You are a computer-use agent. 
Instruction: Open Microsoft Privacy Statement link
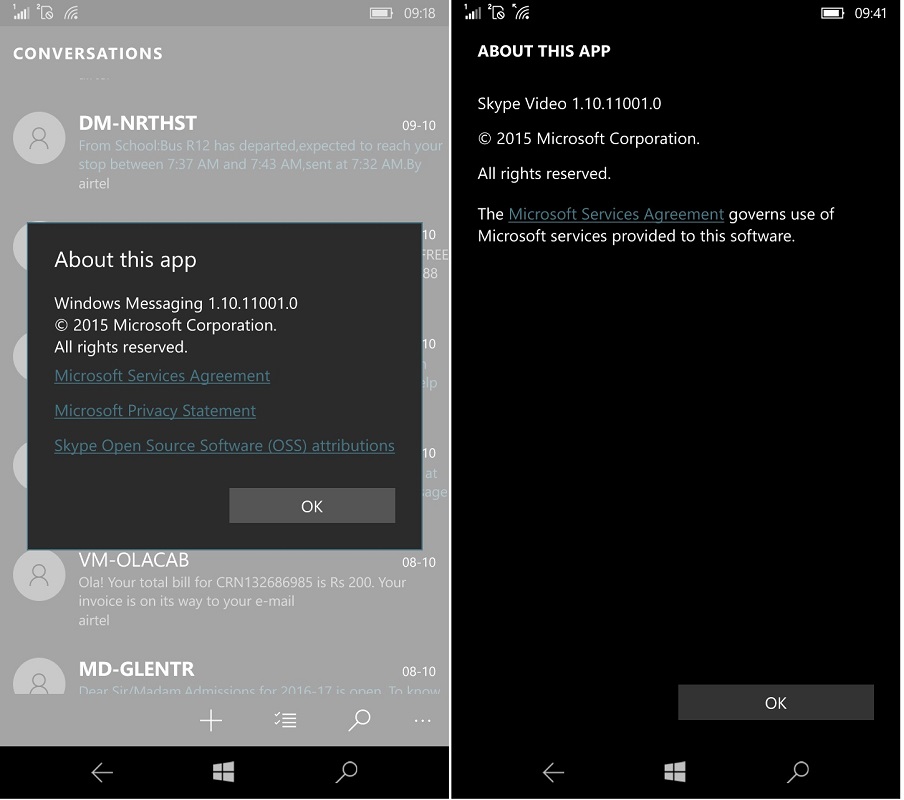pos(155,410)
